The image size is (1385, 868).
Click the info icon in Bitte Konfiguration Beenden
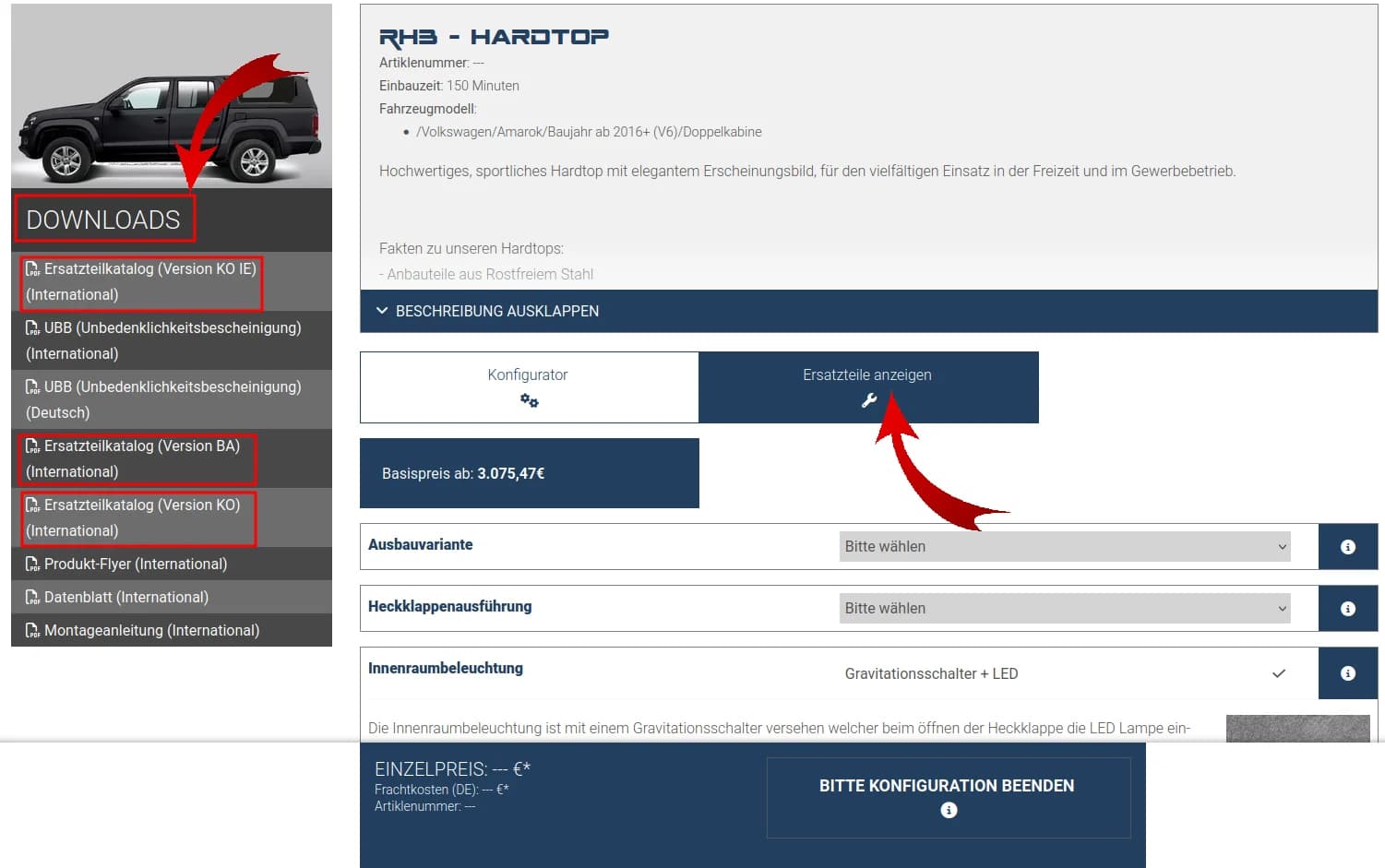[x=948, y=810]
